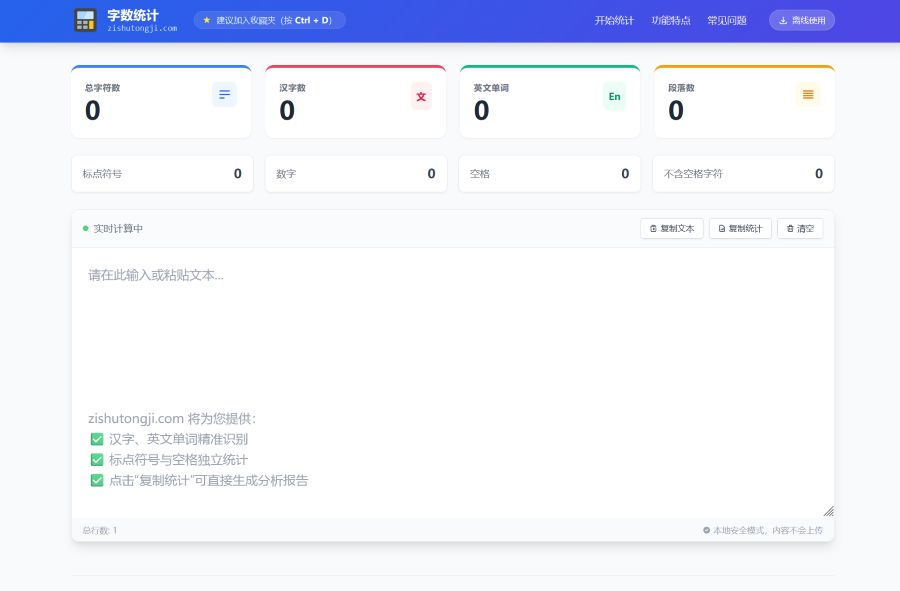Select 功能特点 in the top navigation
The width and height of the screenshot is (900, 591).
672,20
